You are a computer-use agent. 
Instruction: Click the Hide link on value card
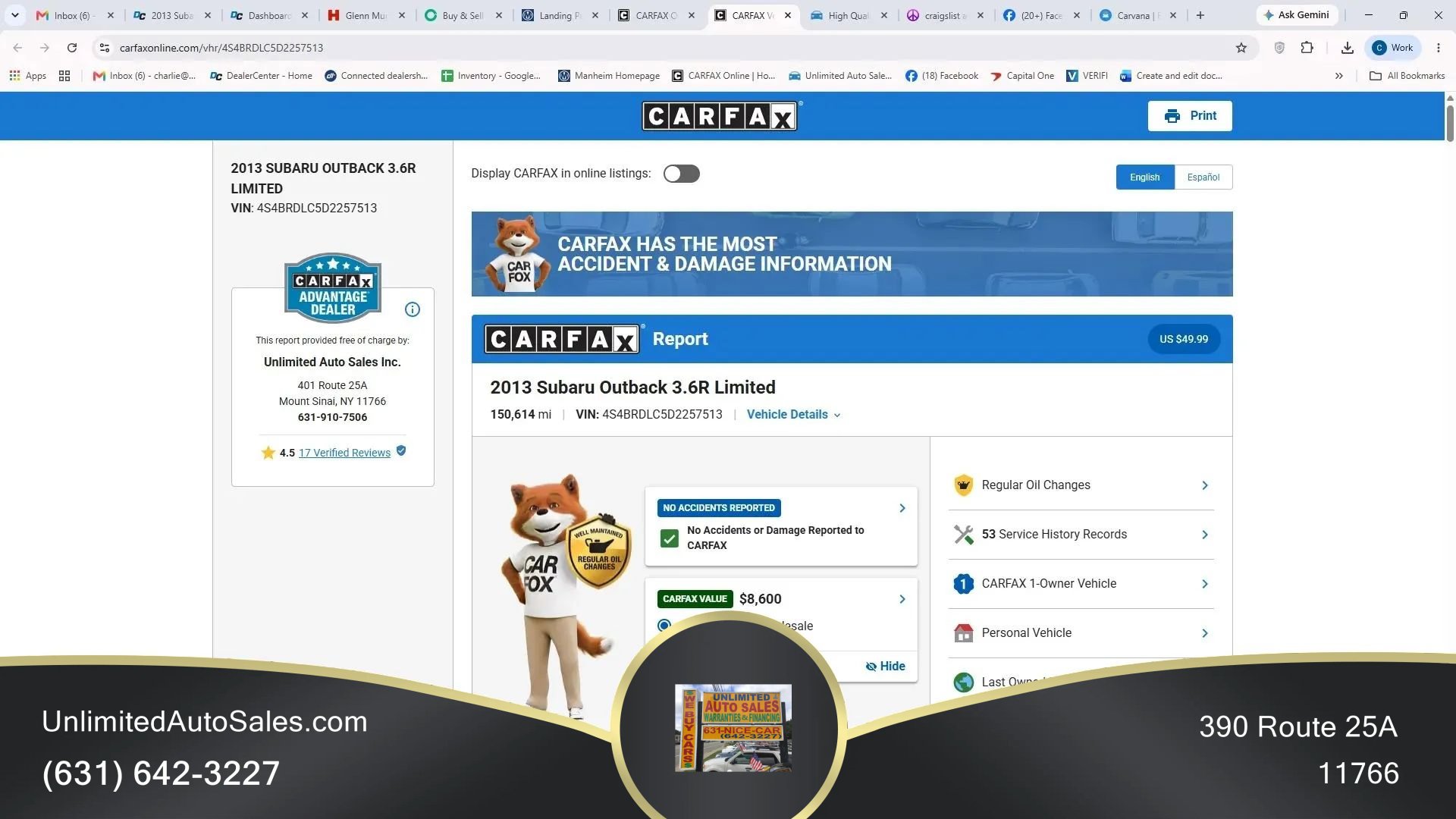(x=885, y=667)
